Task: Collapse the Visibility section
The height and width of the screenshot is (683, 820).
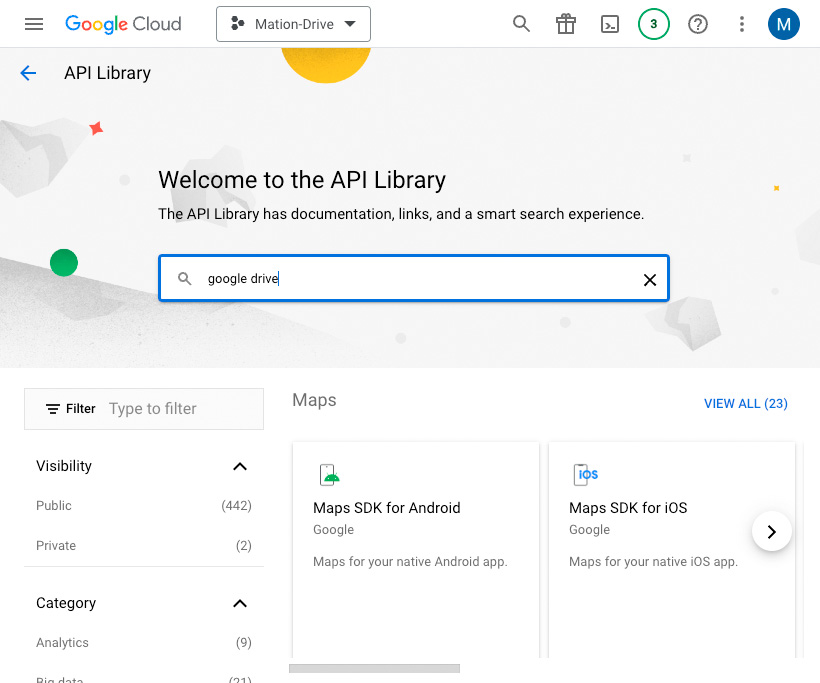Action: pyautogui.click(x=240, y=466)
